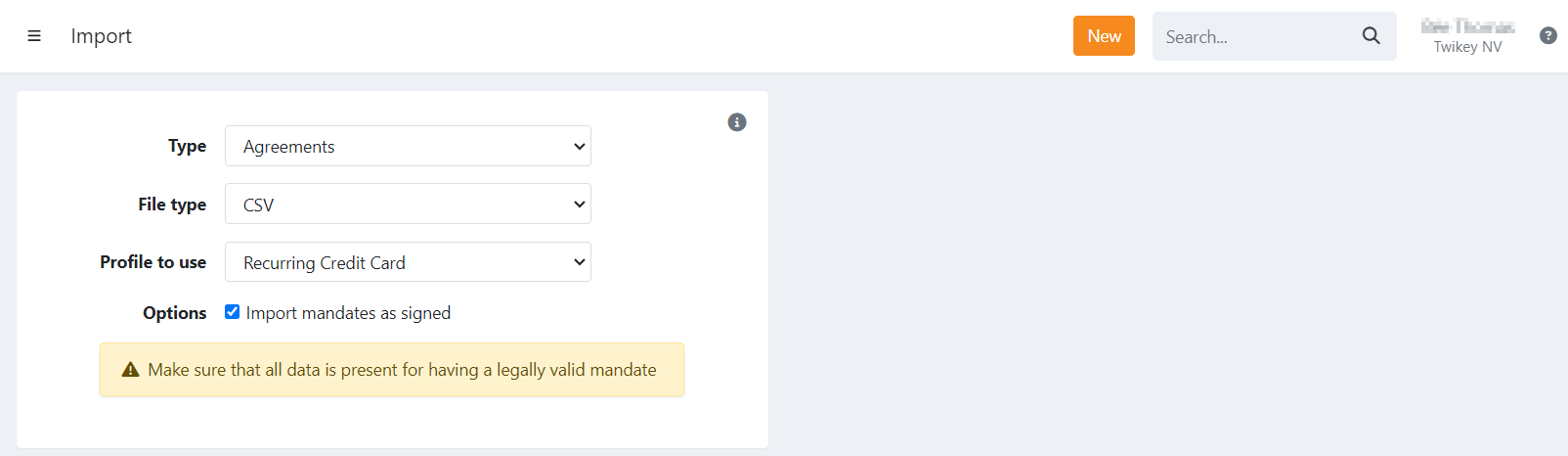Image resolution: width=1568 pixels, height=456 pixels.
Task: Click the Profile to use field label
Action: coord(152,262)
